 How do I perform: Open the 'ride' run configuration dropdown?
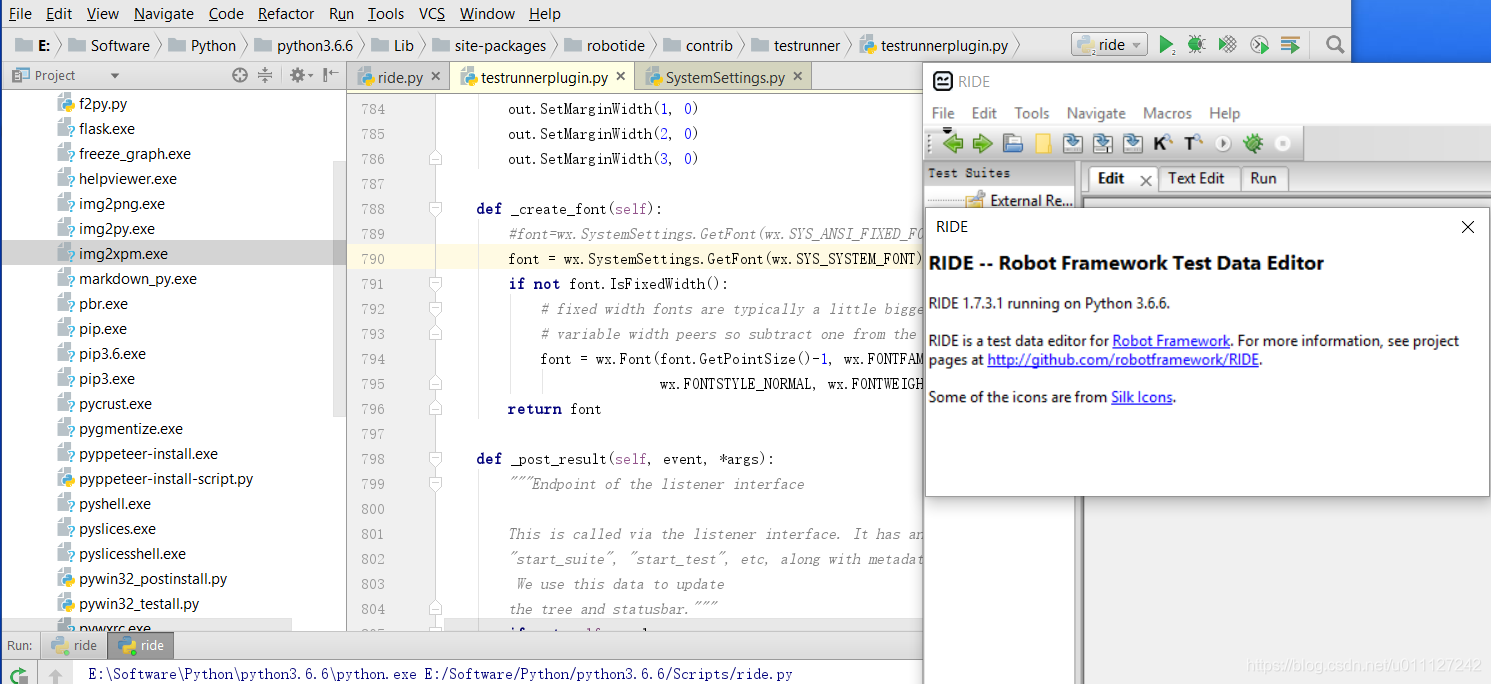click(x=1109, y=45)
